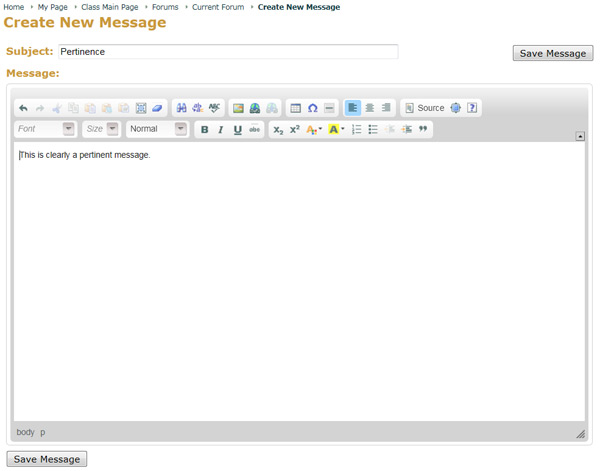Click in the message body text area
Viewport: 600px width, 471px height.
pyautogui.click(x=299, y=282)
